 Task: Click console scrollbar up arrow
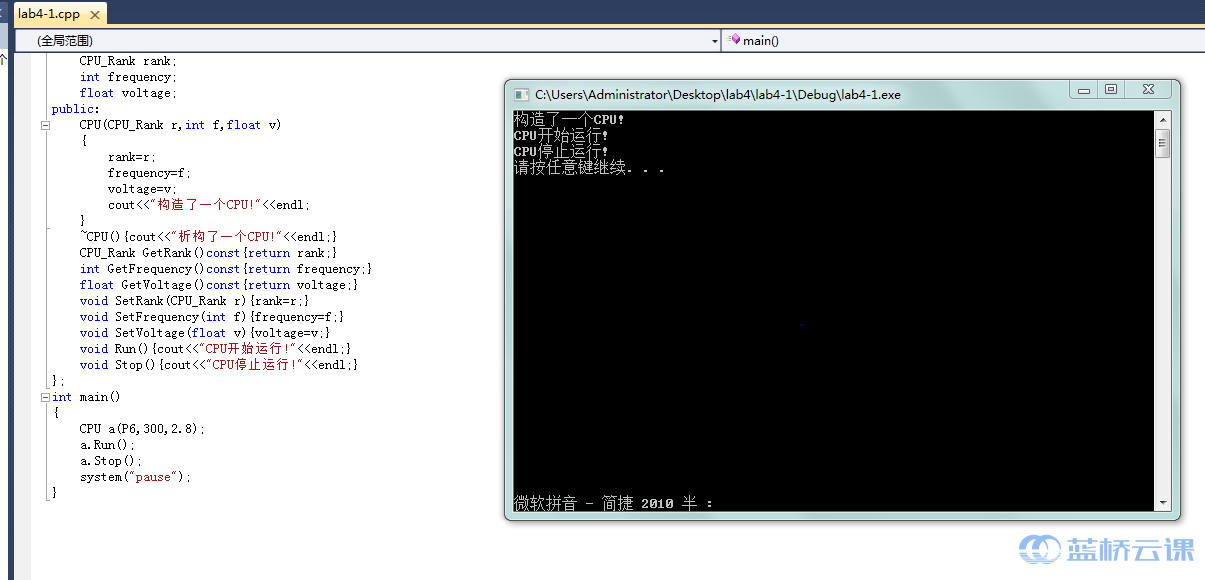pos(1163,118)
